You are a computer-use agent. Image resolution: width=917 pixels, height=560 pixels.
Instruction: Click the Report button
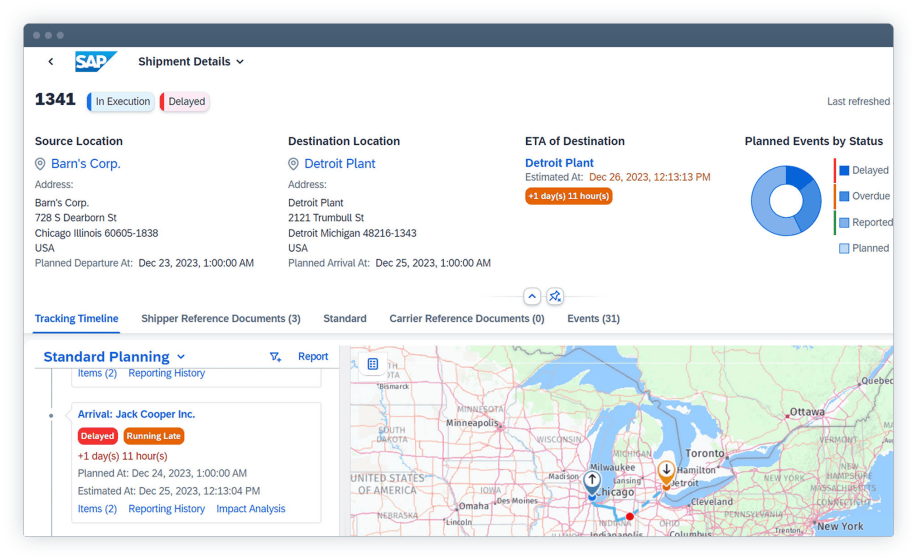click(x=313, y=357)
